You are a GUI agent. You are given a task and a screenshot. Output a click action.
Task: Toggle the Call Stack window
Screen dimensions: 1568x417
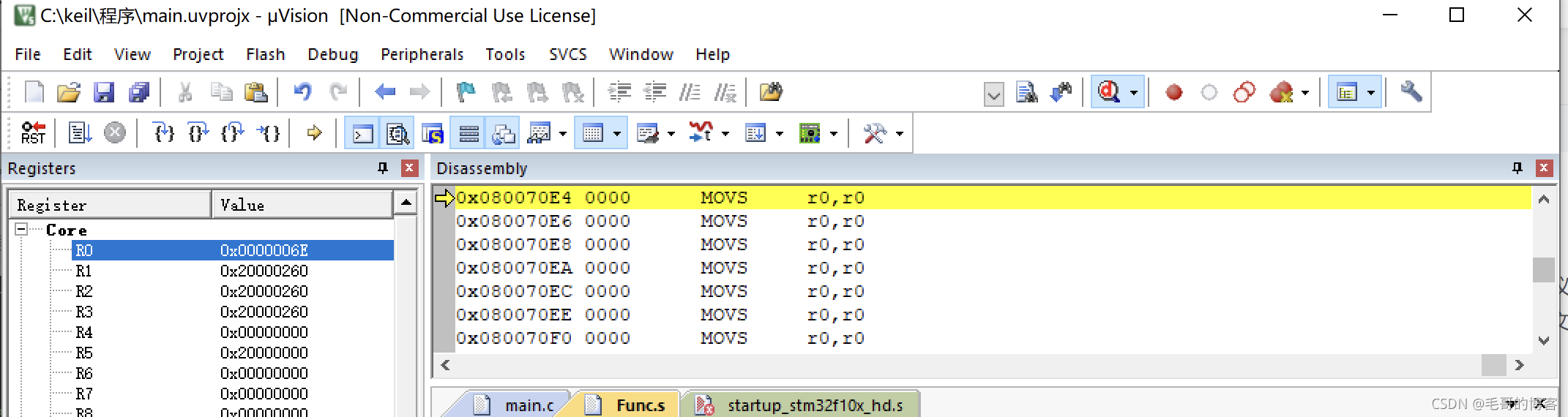pyautogui.click(x=504, y=133)
